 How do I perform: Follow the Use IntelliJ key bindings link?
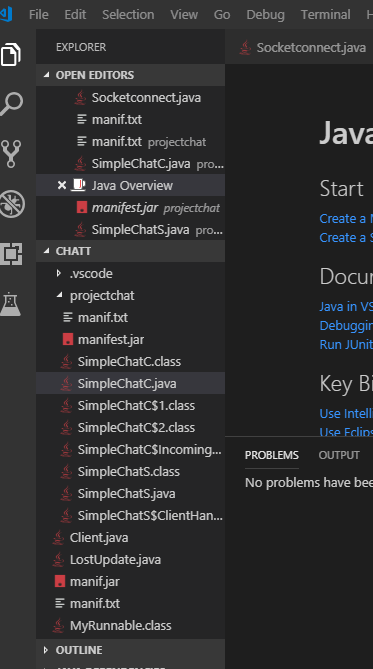point(346,413)
